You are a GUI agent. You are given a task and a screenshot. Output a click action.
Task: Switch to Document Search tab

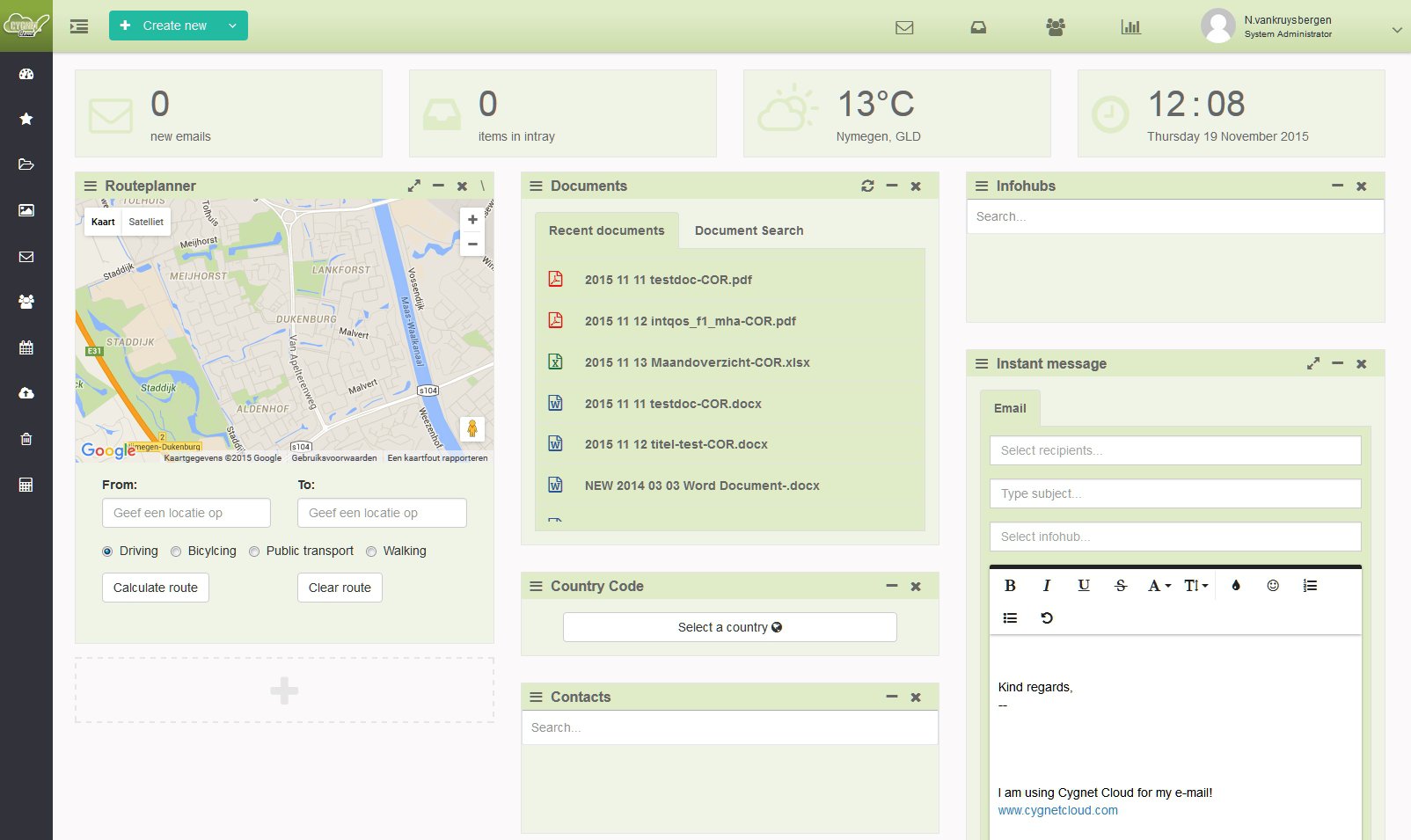coord(749,230)
